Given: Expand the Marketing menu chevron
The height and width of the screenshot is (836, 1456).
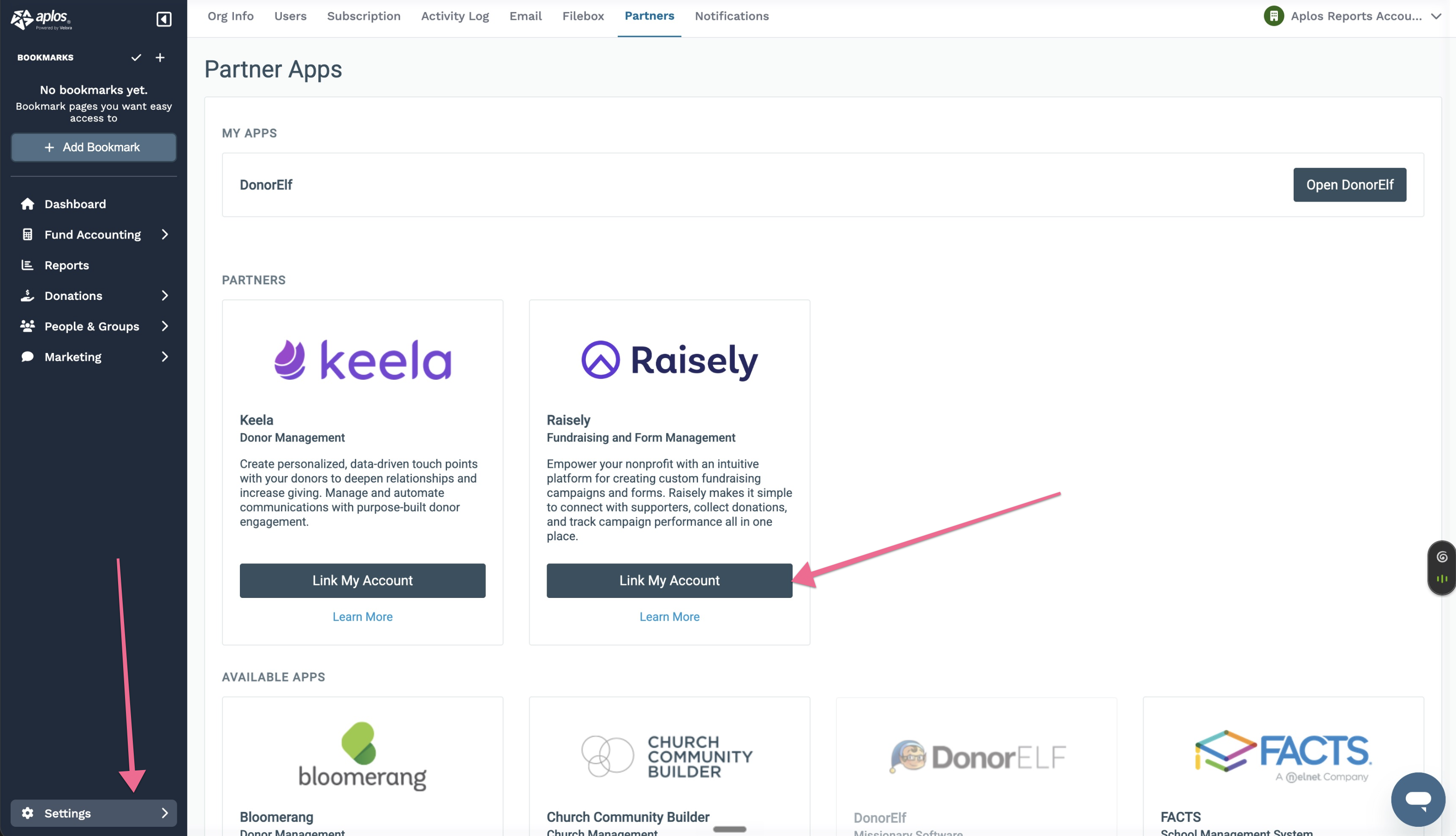Looking at the screenshot, I should [x=165, y=357].
